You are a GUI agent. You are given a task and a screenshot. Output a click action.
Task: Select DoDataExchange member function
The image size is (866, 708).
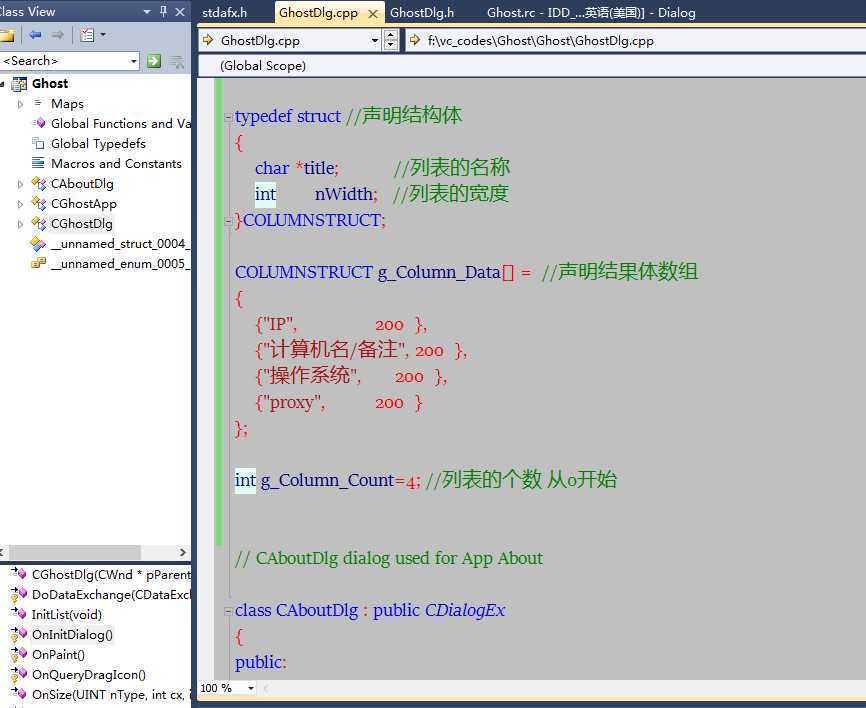[111, 595]
